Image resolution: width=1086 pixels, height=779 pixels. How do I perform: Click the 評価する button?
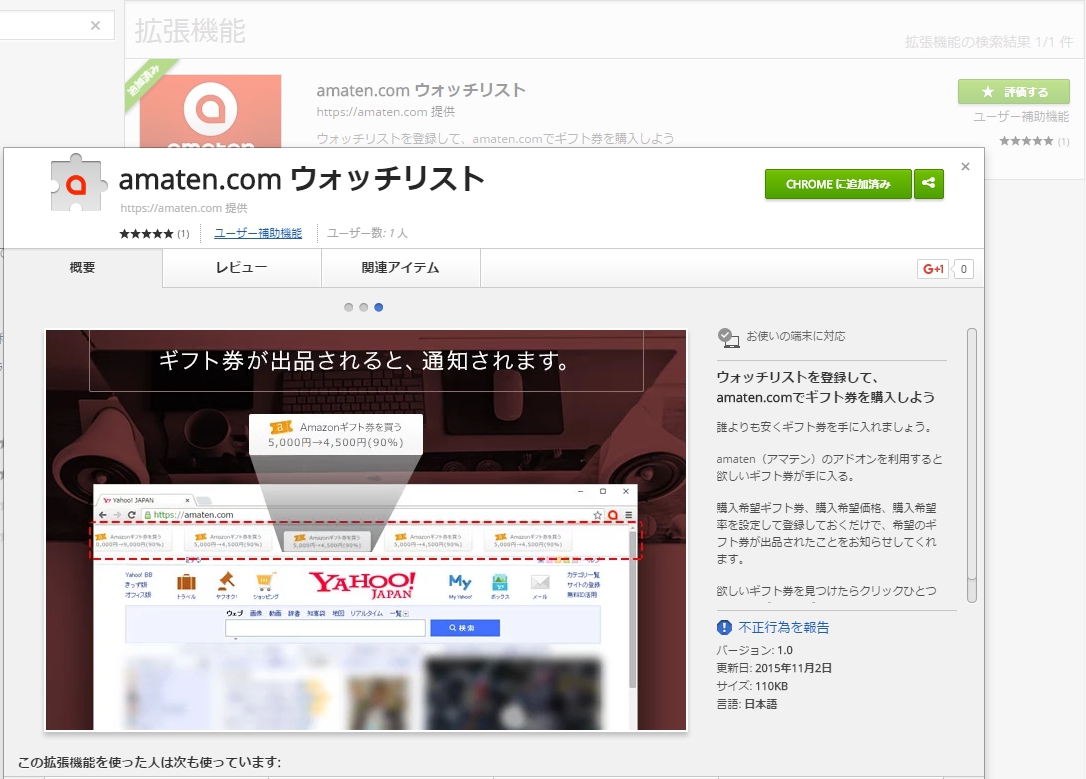click(1014, 92)
